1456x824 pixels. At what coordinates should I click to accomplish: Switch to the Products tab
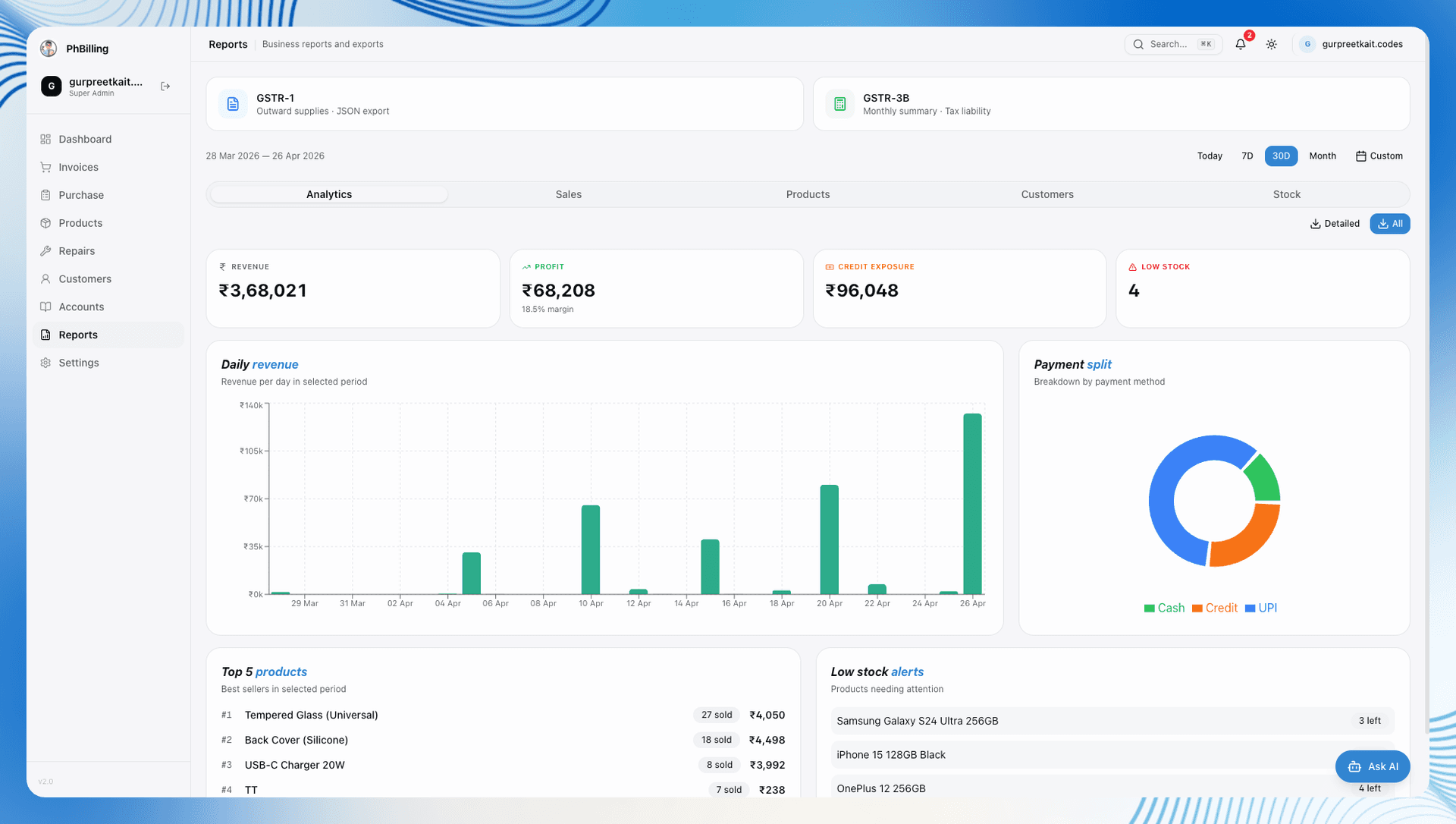(808, 194)
